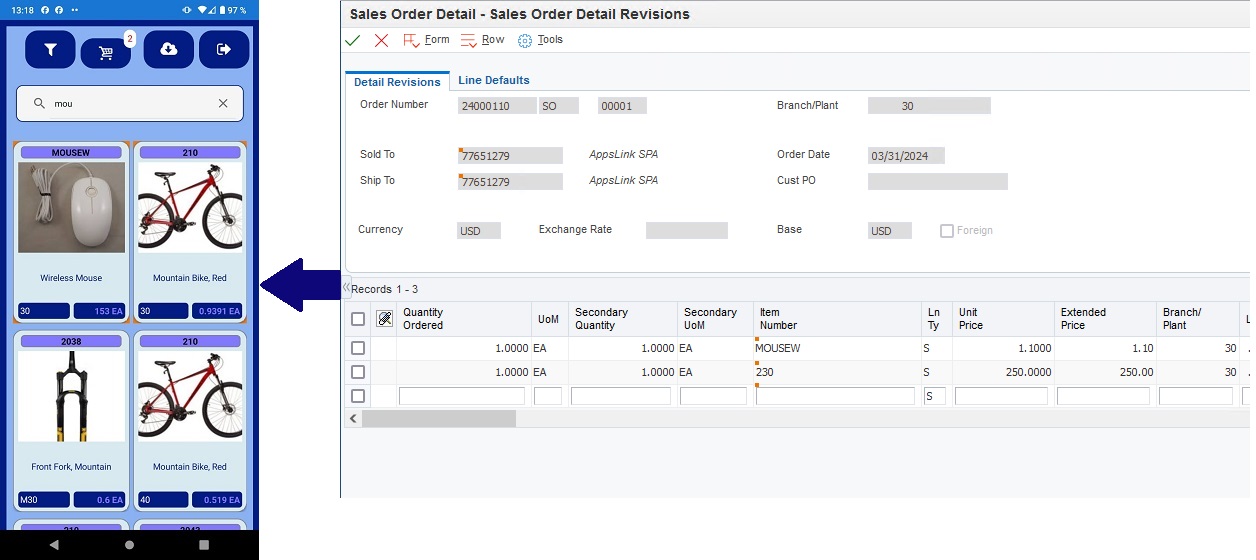Viewport: 1256px width, 560px height.
Task: Open the filter funnel button in the mobile app
Action: coord(50,49)
